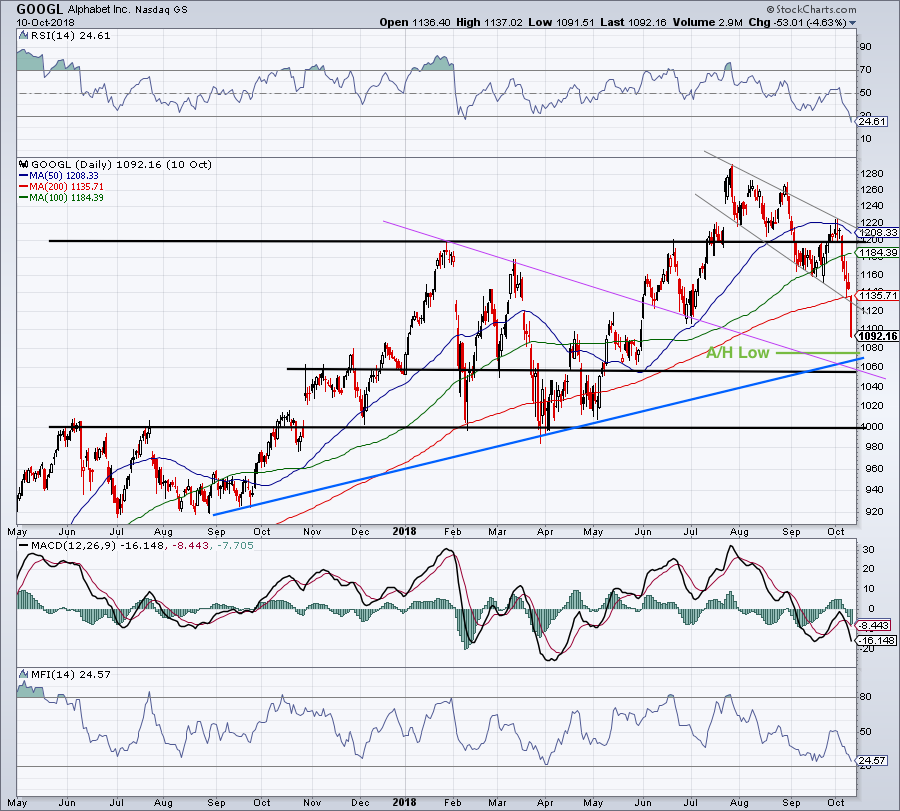Click the 70 label on the RSI axis

point(866,70)
